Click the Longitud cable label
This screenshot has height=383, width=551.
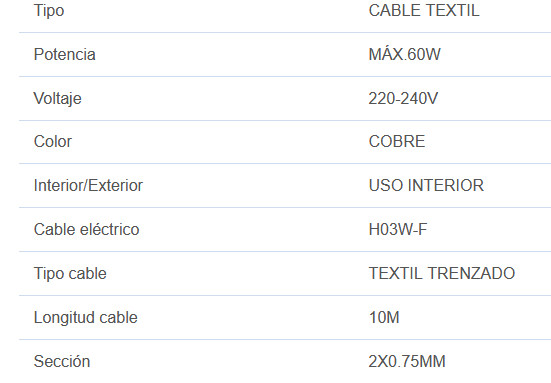pyautogui.click(x=85, y=317)
